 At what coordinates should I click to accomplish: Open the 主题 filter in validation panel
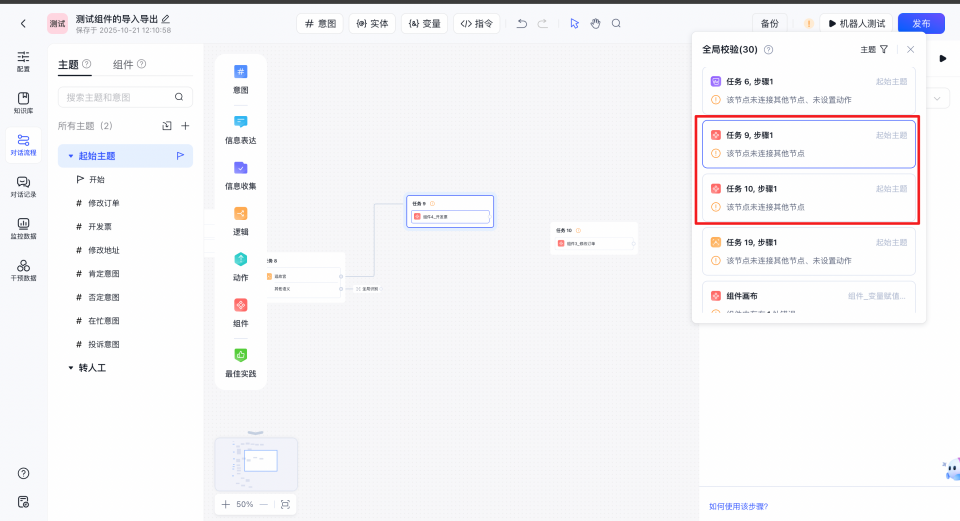(x=874, y=49)
